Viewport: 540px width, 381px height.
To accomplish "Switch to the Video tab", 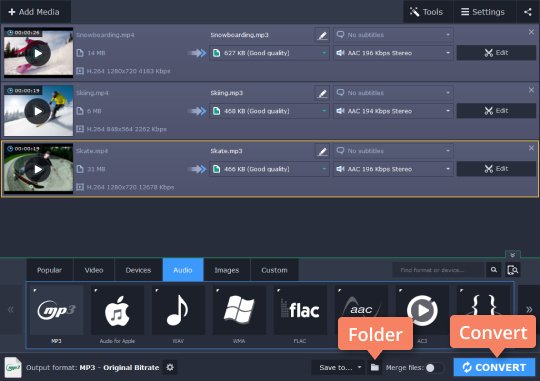I will pyautogui.click(x=94, y=270).
